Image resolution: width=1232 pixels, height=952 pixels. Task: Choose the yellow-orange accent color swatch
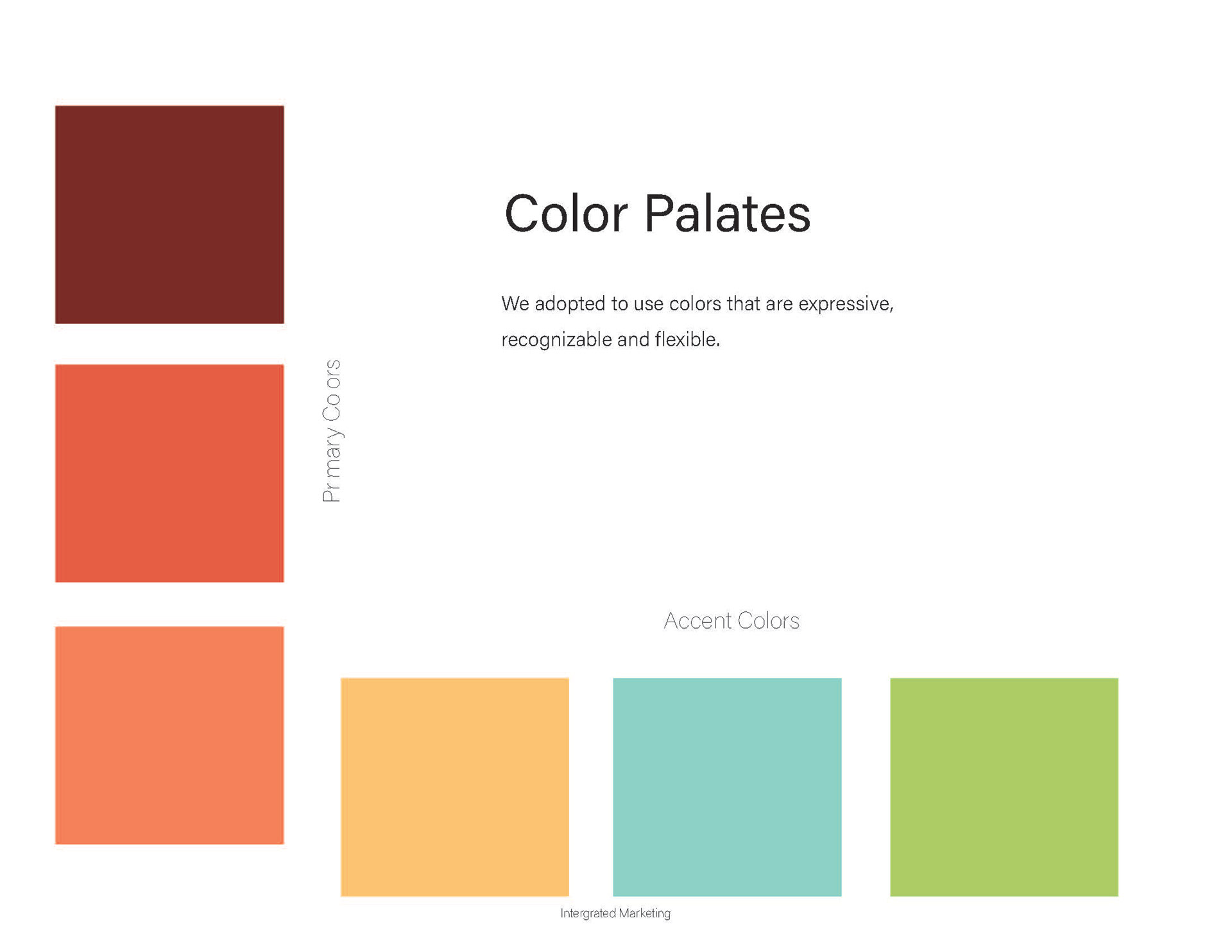454,786
